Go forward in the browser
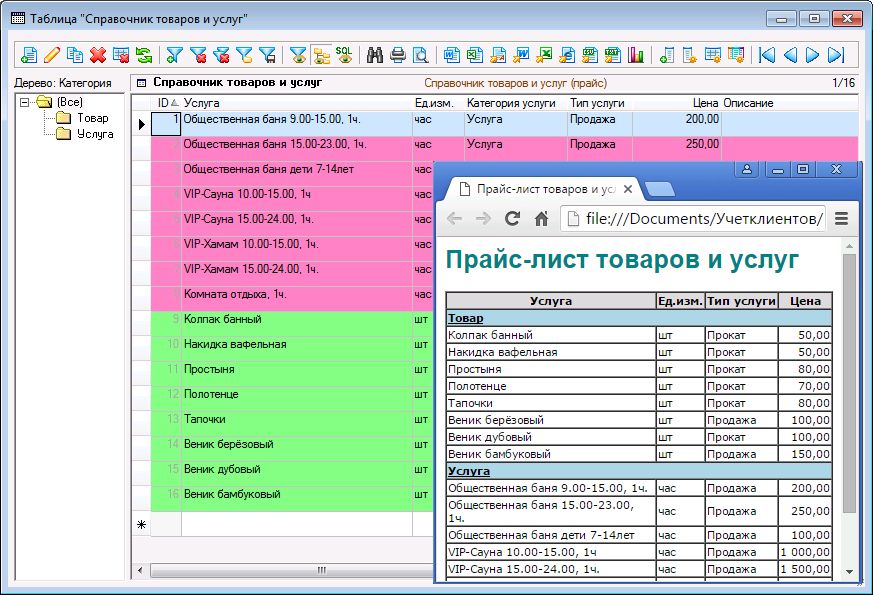Screen dimensions: 873x595 (483, 219)
